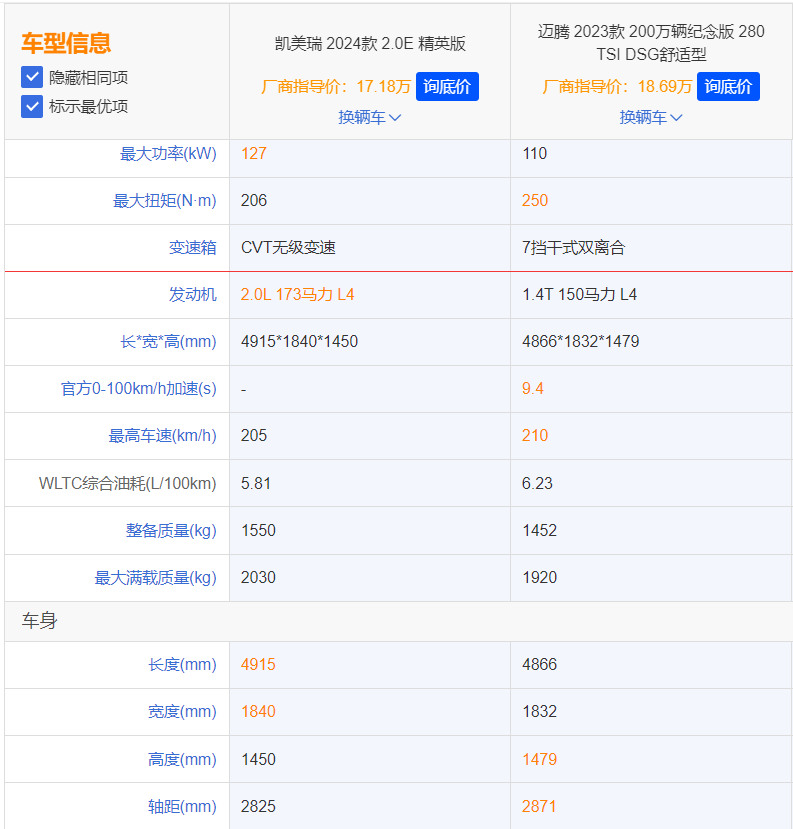Click the 官方0-100km/h加速(s) label

coord(138,389)
